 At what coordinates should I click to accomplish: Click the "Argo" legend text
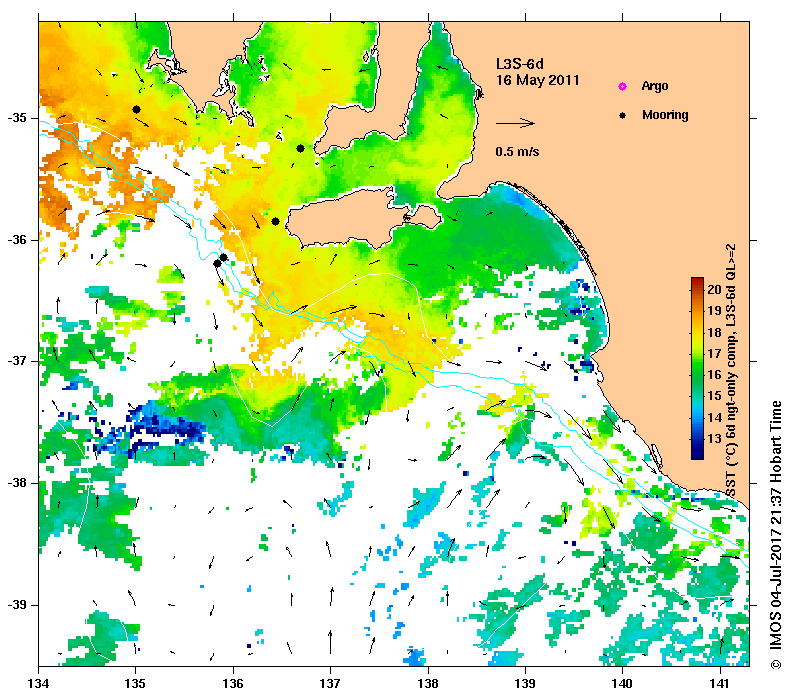[655, 86]
